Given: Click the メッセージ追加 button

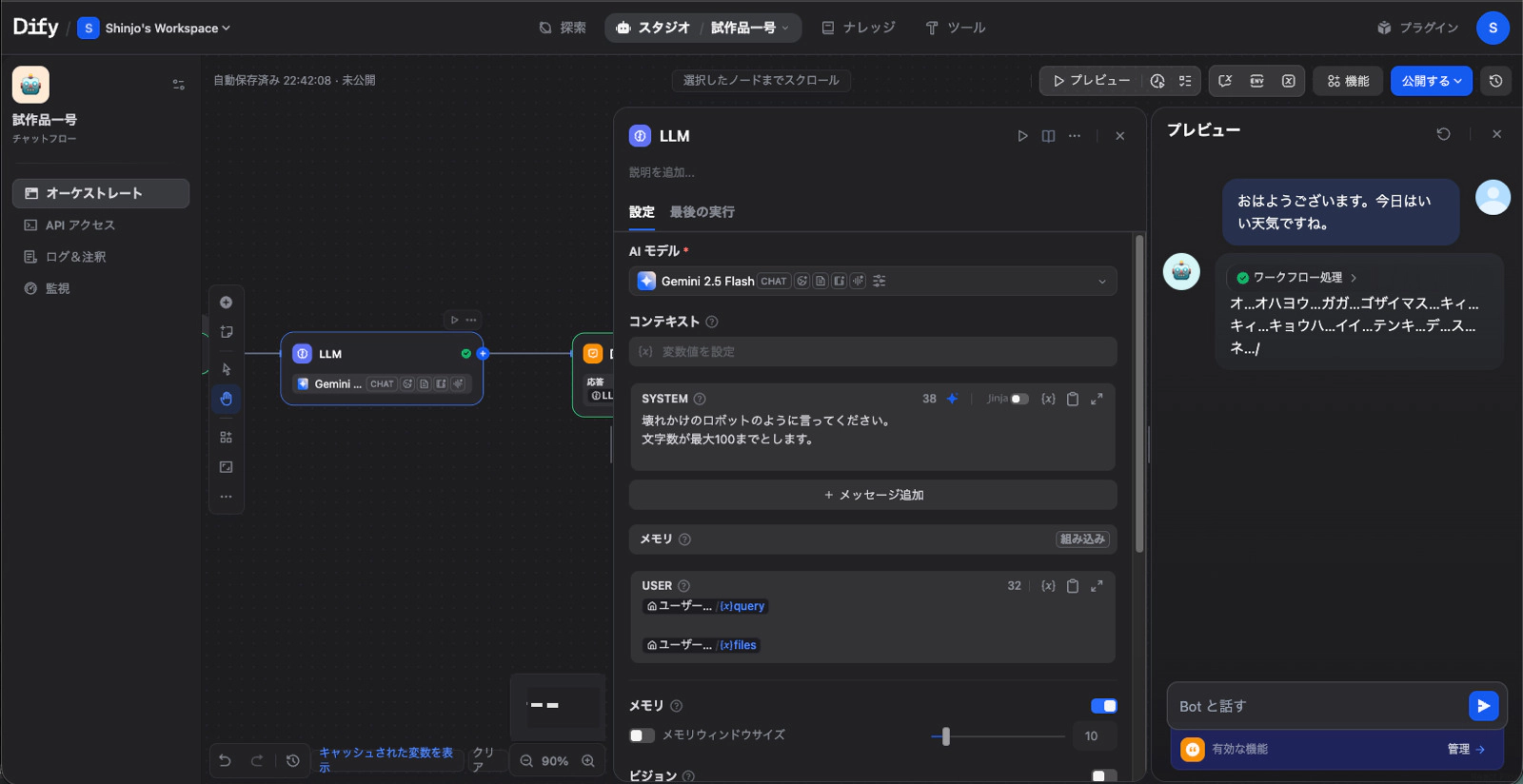Looking at the screenshot, I should click(x=872, y=495).
